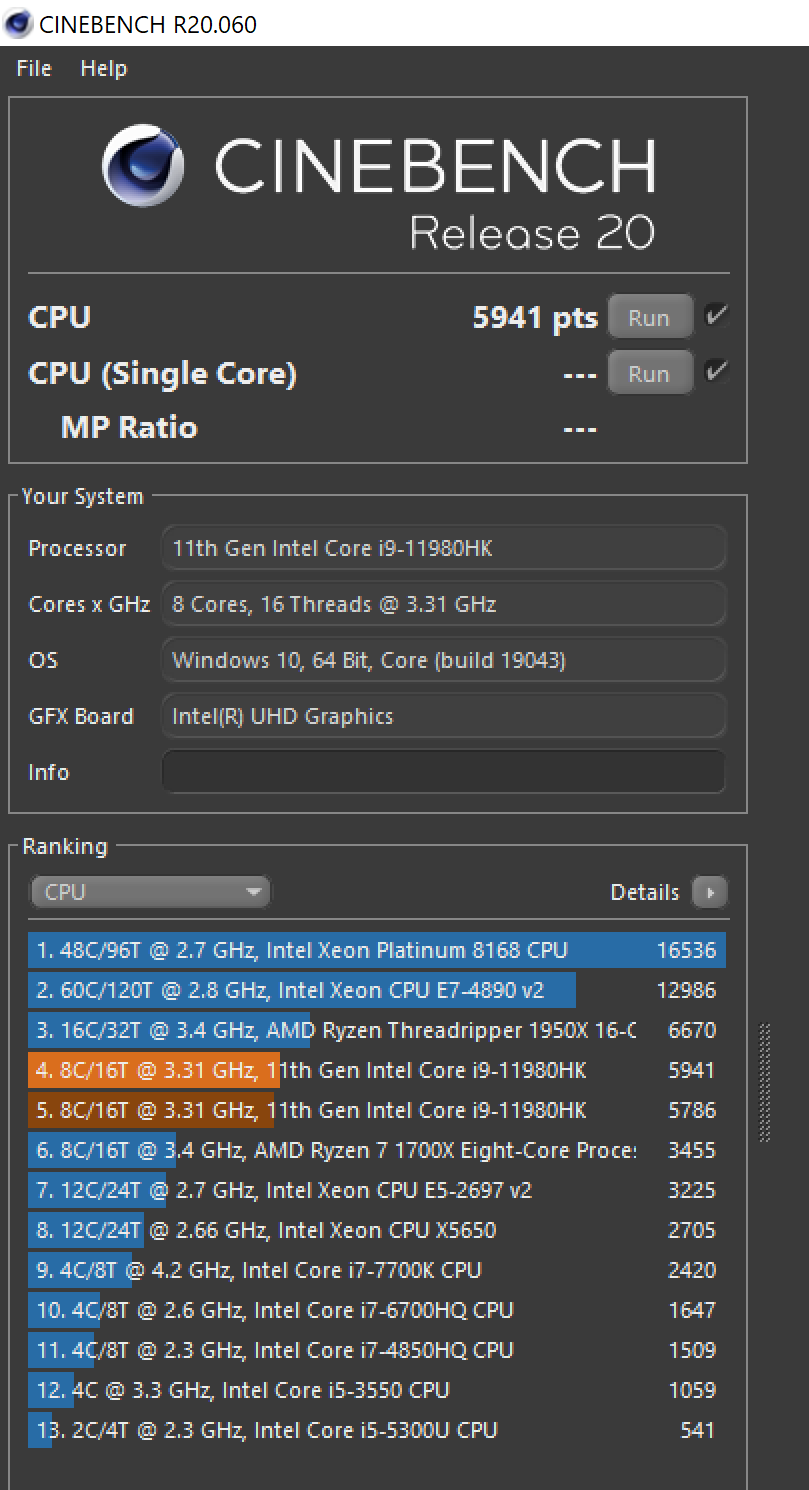The width and height of the screenshot is (809, 1490).
Task: Click the score 16536 in ranking
Action: 686,950
